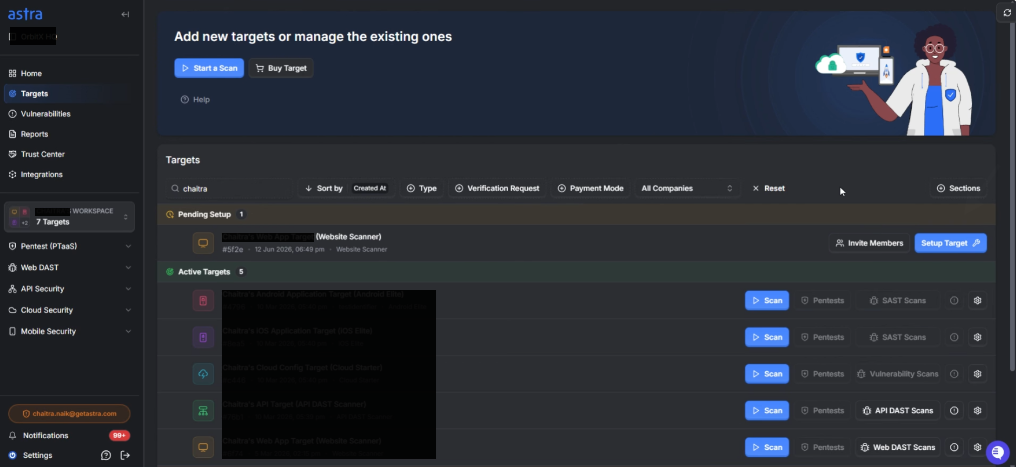Open settings gear for the Cloud Config target
The height and width of the screenshot is (467, 1016).
(x=978, y=374)
